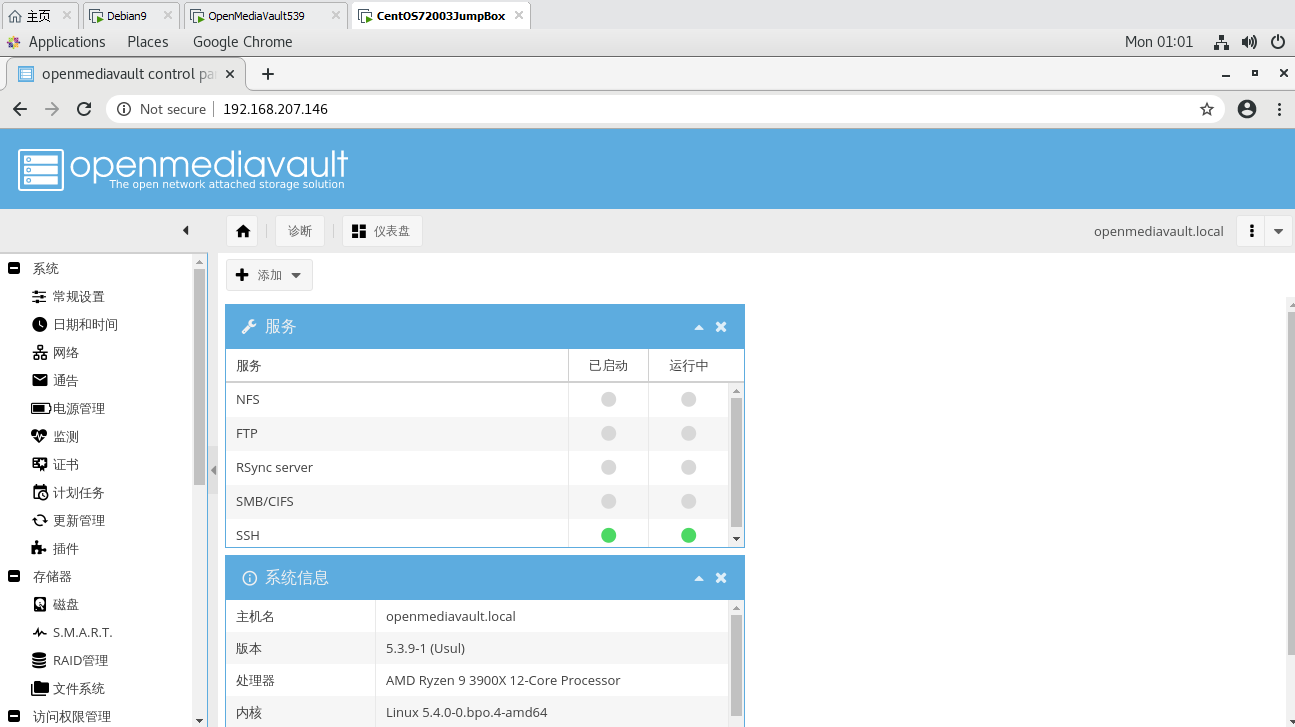The height and width of the screenshot is (727, 1295).
Task: Collapse the 系统 sidebar section
Action: coord(13,267)
